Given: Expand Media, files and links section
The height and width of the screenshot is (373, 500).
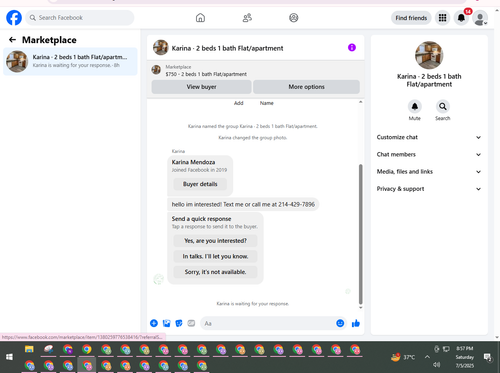Looking at the screenshot, I should click(x=429, y=172).
